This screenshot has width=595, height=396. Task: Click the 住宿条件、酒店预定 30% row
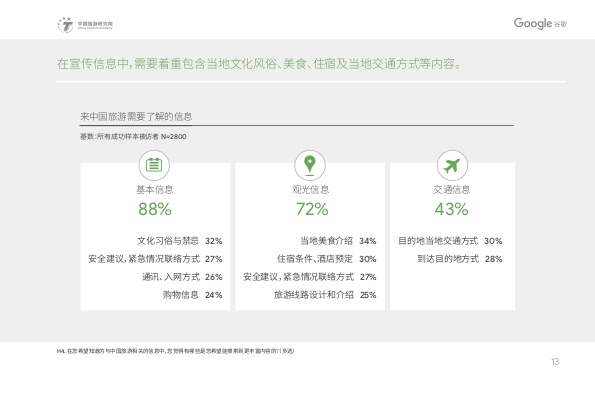[x=327, y=259]
